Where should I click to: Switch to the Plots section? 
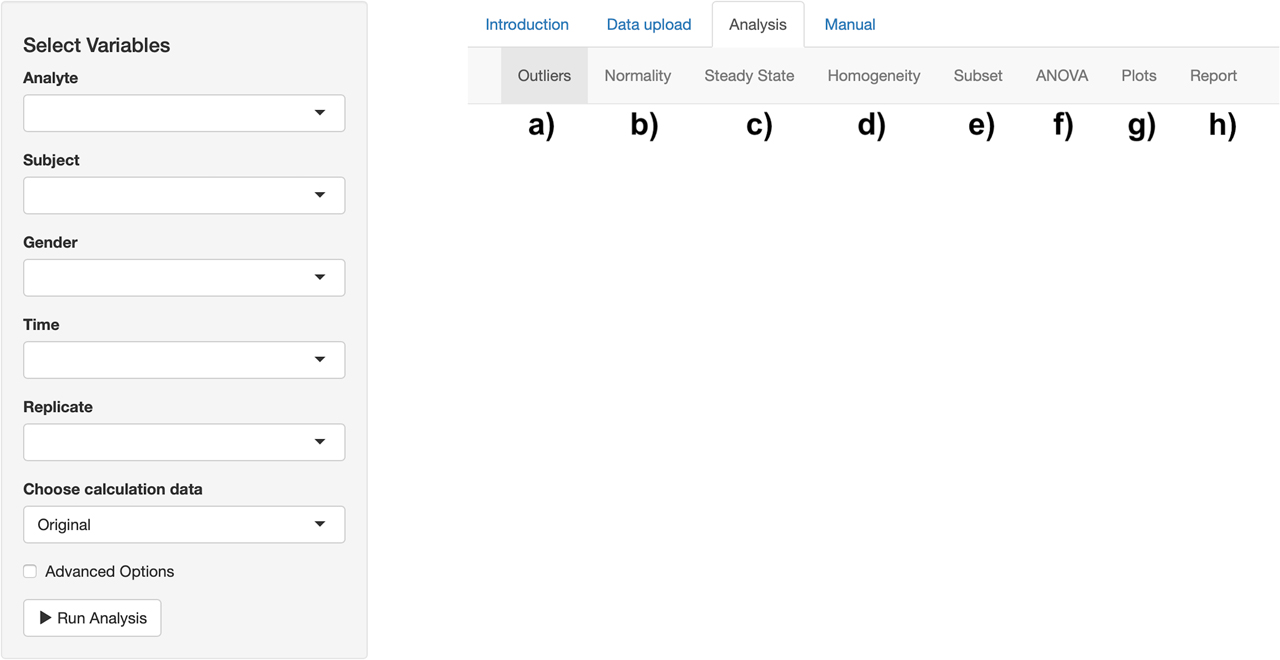(1138, 75)
